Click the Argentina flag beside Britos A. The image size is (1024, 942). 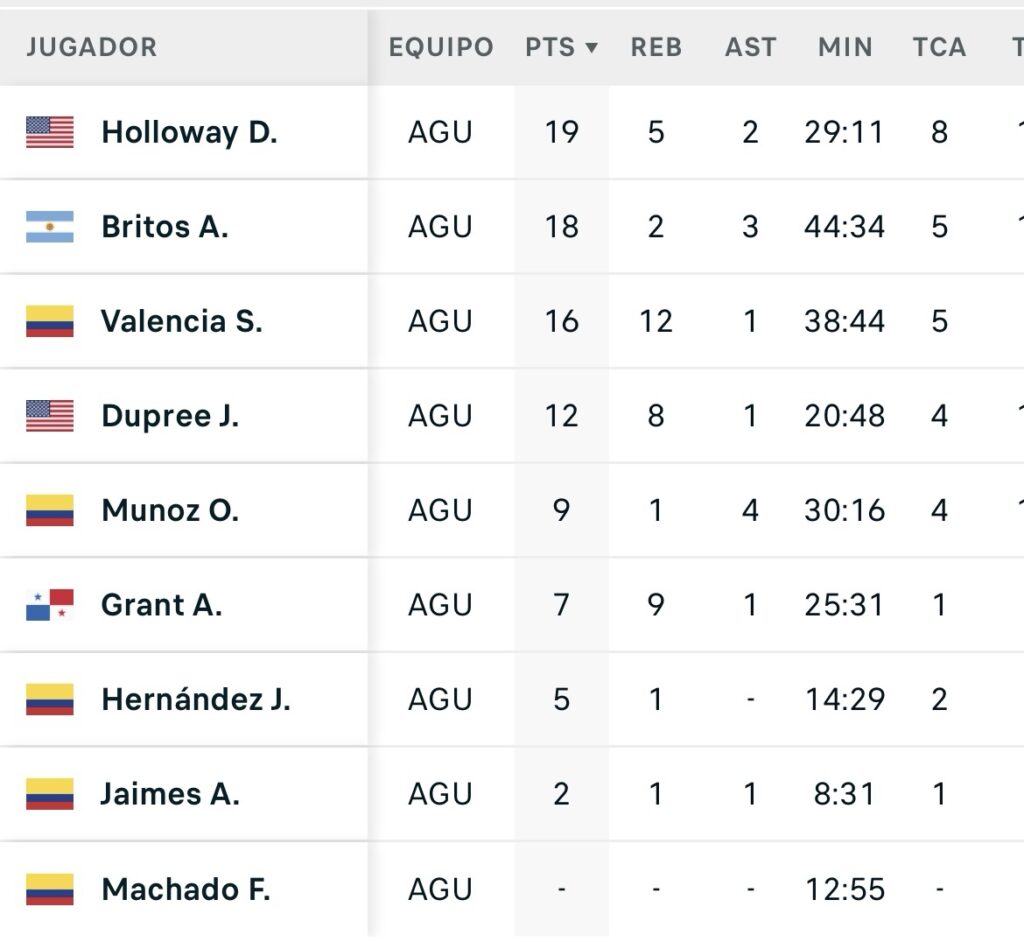50,227
